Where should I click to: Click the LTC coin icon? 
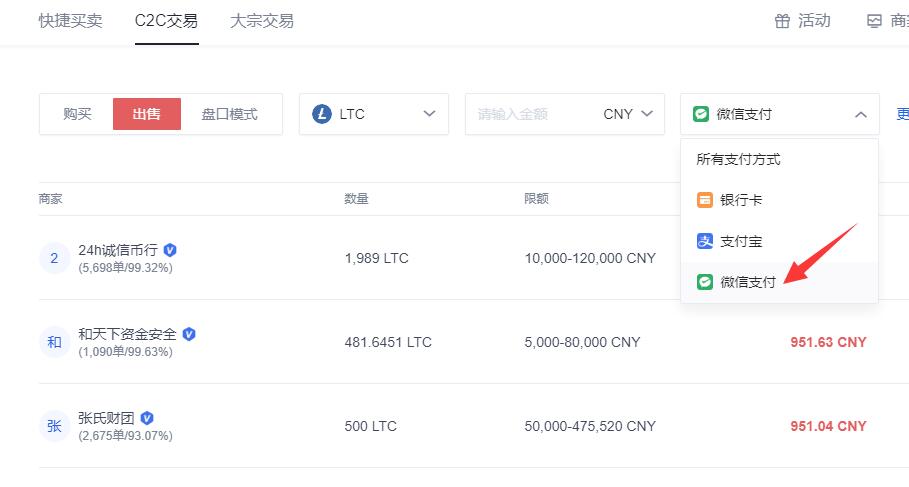click(322, 114)
